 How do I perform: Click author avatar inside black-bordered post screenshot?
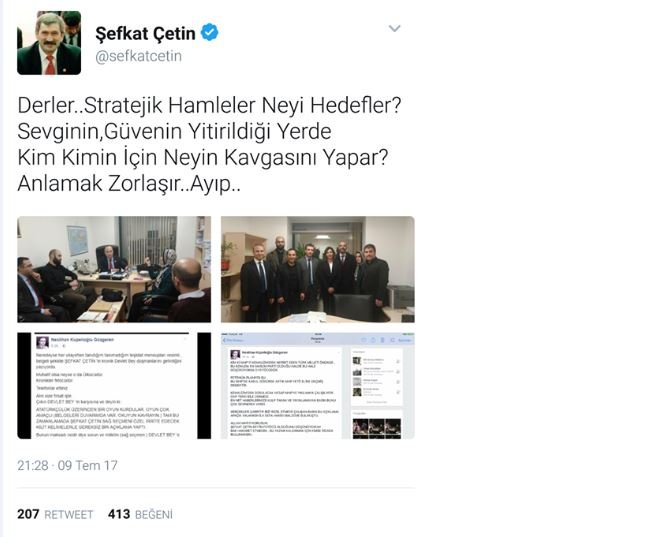pyautogui.click(x=42, y=343)
